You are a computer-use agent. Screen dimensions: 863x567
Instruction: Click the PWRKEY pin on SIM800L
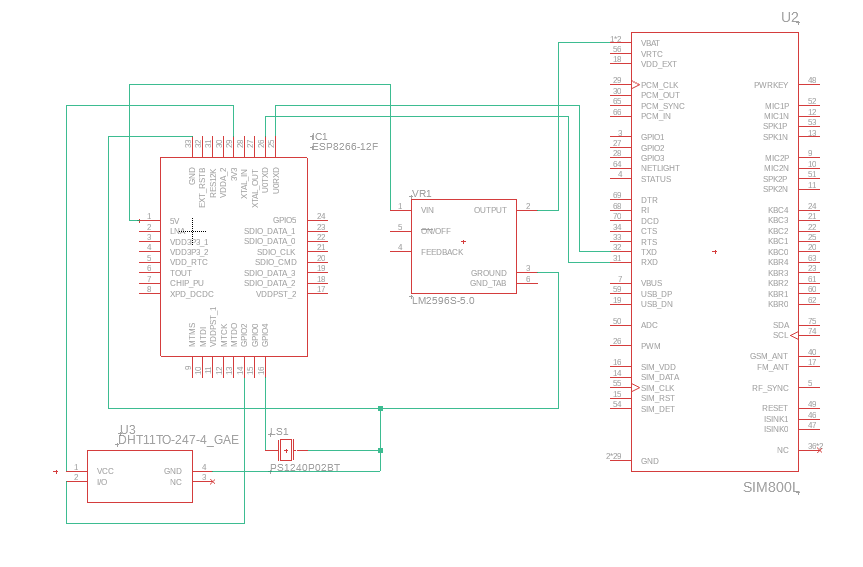coord(771,85)
